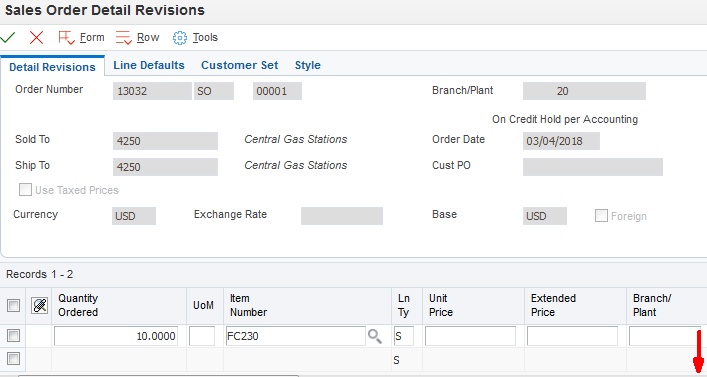Viewport: 707px width, 377px height.
Task: Click the UoM input field
Action: tap(202, 336)
